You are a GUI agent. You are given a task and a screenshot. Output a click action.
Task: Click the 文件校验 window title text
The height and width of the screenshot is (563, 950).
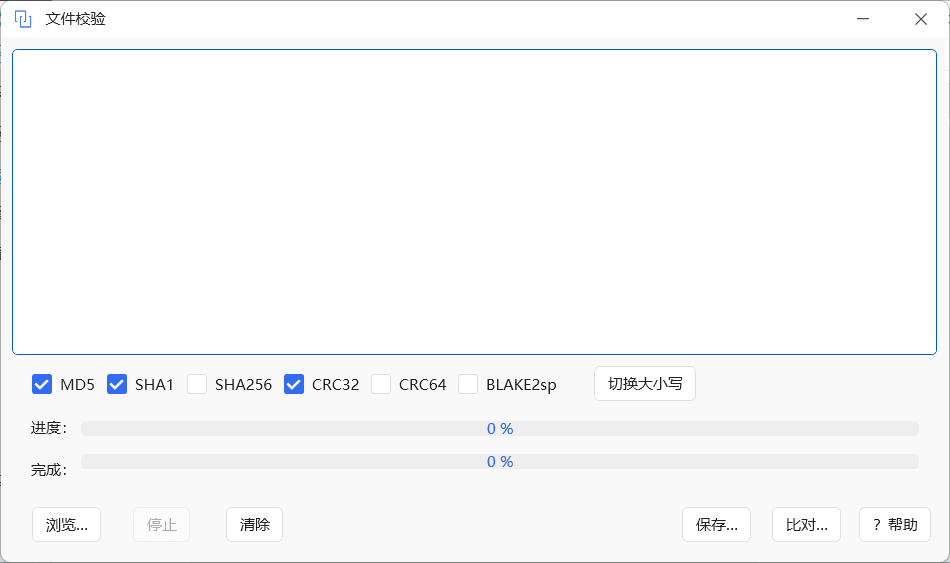[x=75, y=19]
